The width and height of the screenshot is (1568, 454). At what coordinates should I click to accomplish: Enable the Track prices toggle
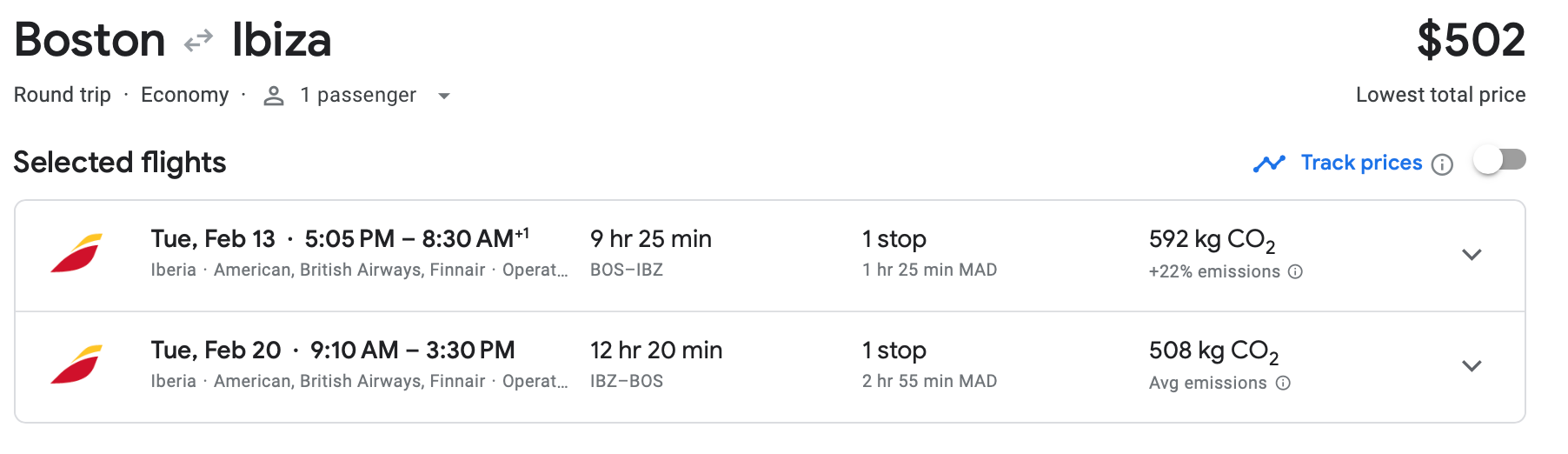click(1500, 160)
